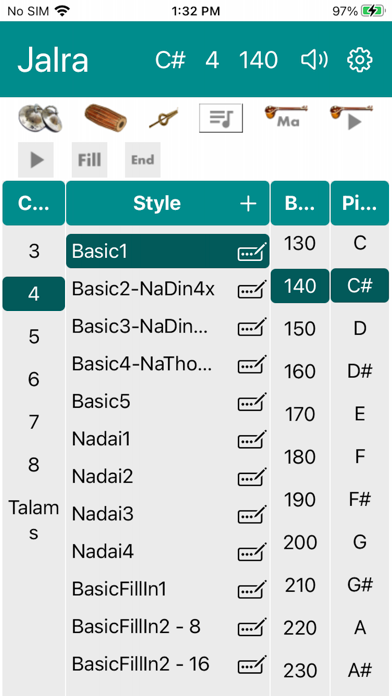Select pitch G
The width and height of the screenshot is (392, 696).
[360, 542]
